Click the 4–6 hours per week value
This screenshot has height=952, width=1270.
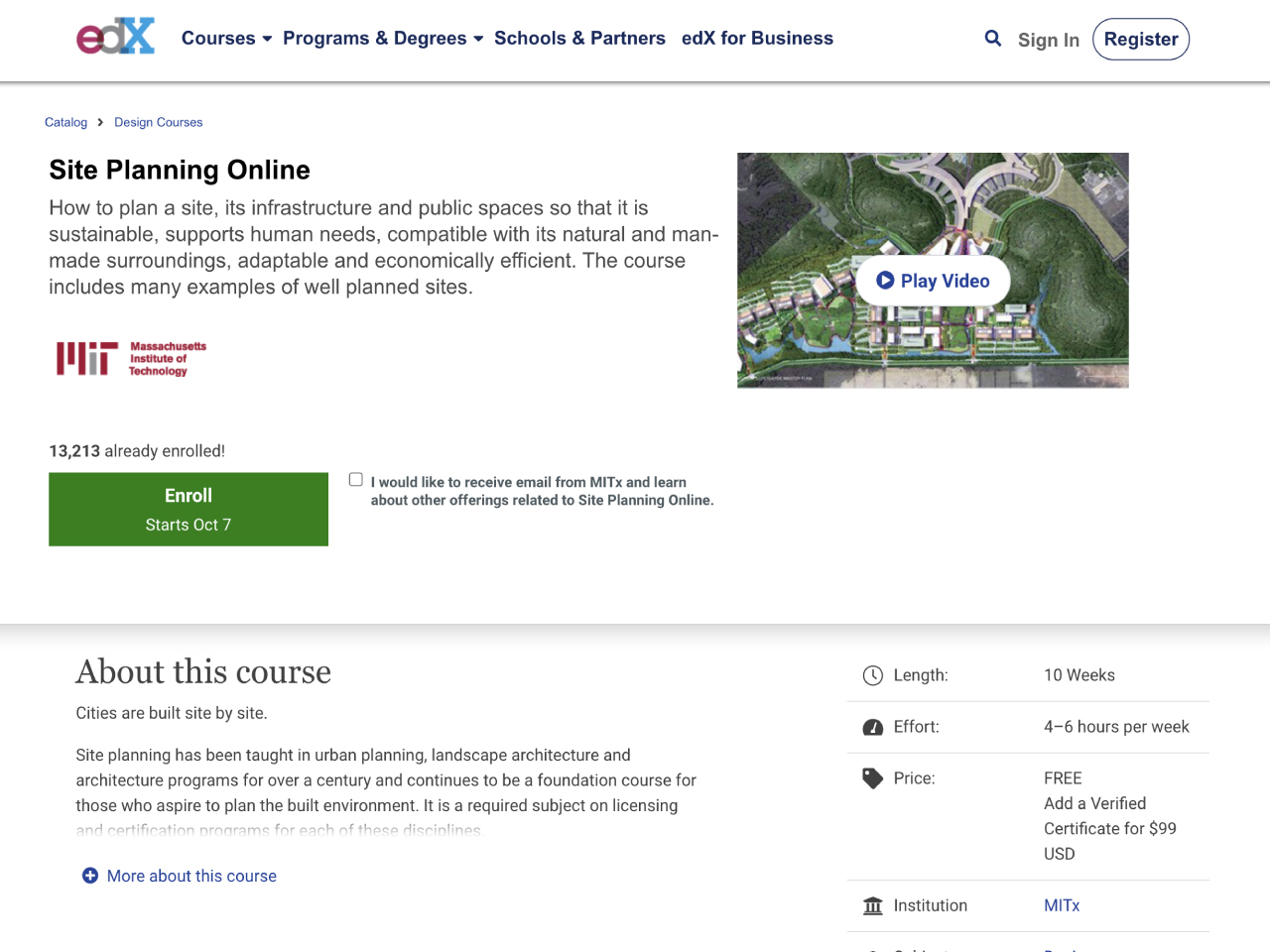pyautogui.click(x=1116, y=727)
